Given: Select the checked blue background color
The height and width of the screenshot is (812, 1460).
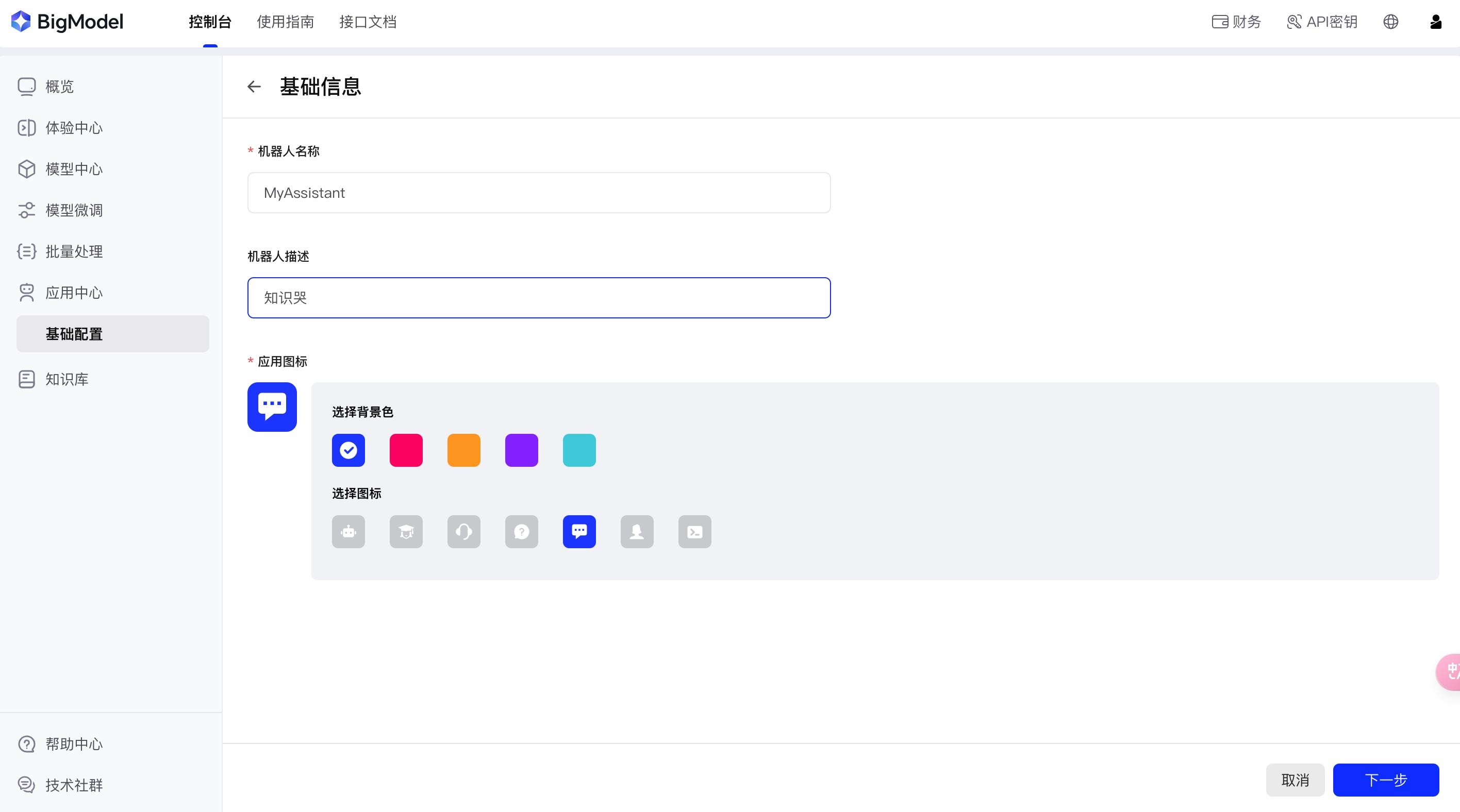Looking at the screenshot, I should click(348, 450).
